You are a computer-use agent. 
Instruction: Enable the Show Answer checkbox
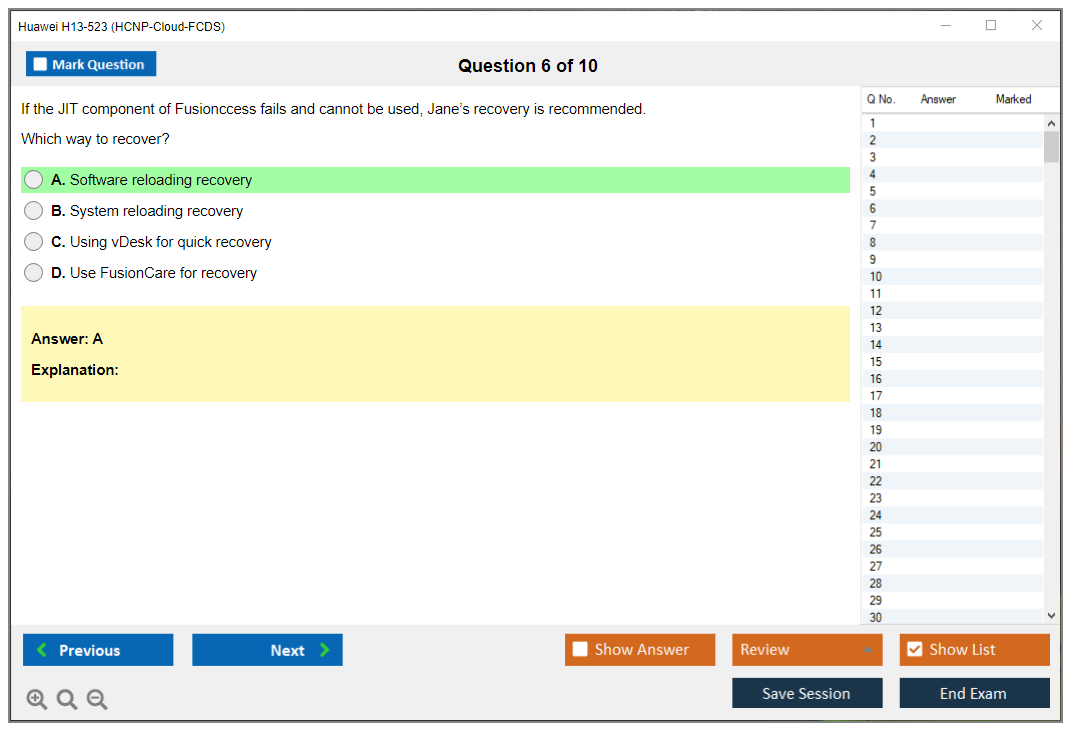coord(580,650)
